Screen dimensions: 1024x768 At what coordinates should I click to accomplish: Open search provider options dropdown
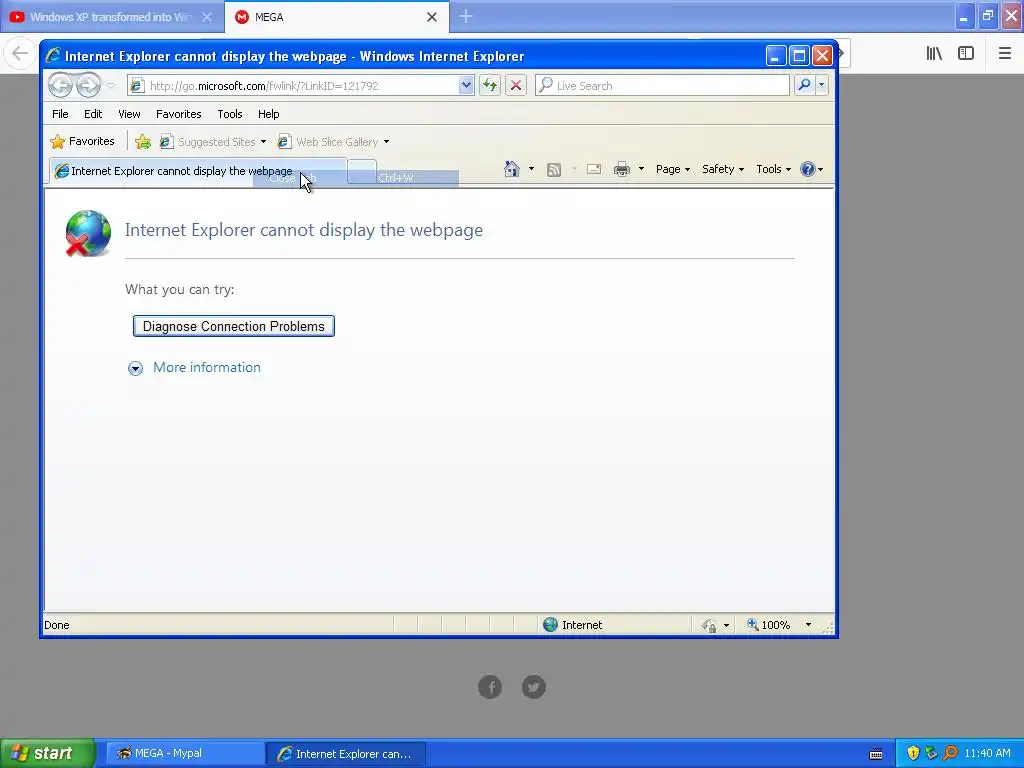[x=822, y=86]
